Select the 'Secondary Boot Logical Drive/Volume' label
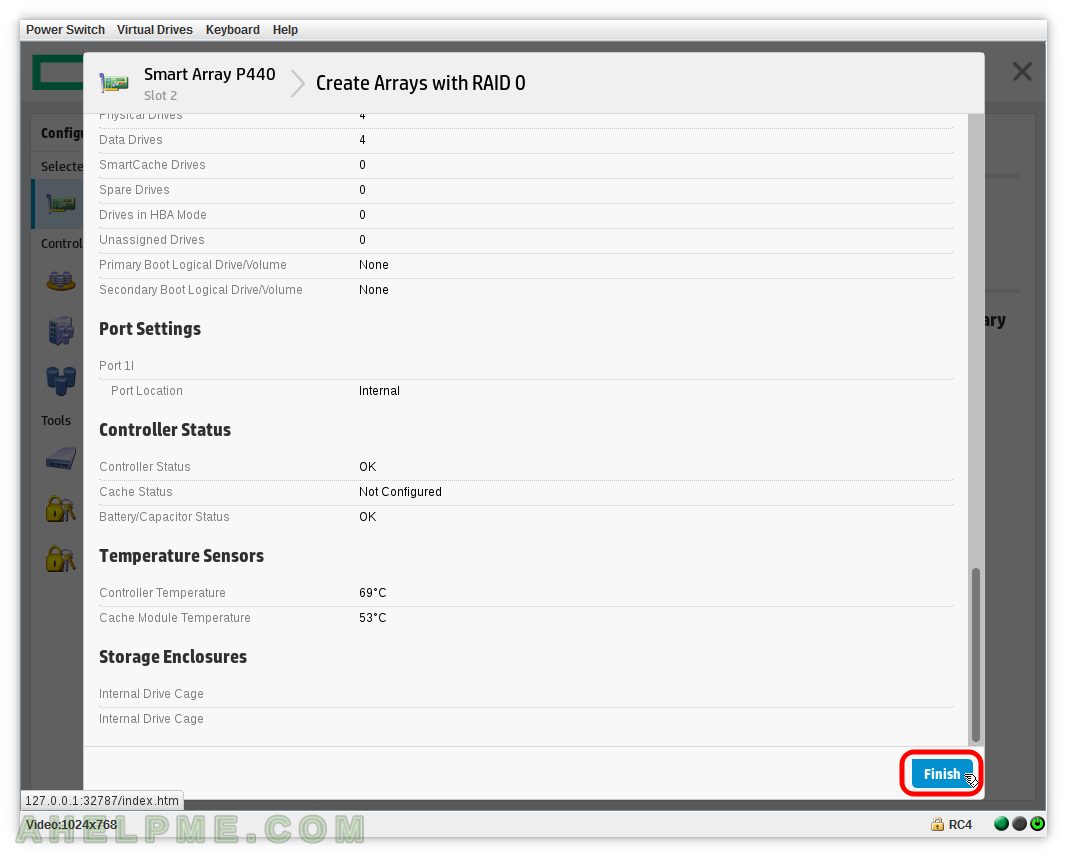The width and height of the screenshot is (1067, 857). (201, 291)
